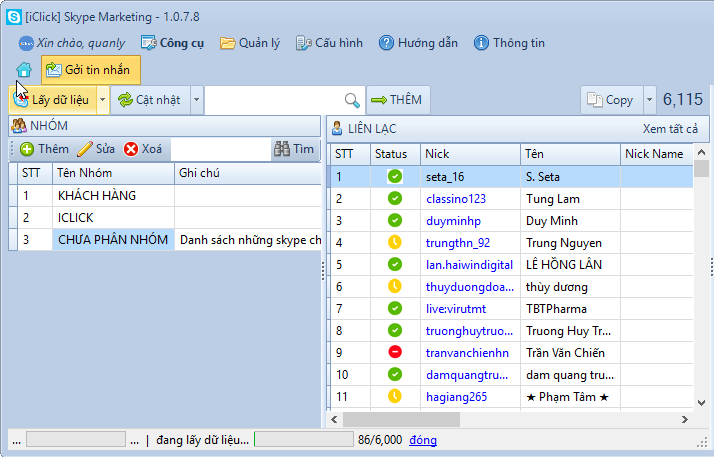Open the tranvanchienhn nick link
Screen dimensions: 714x457
467,353
